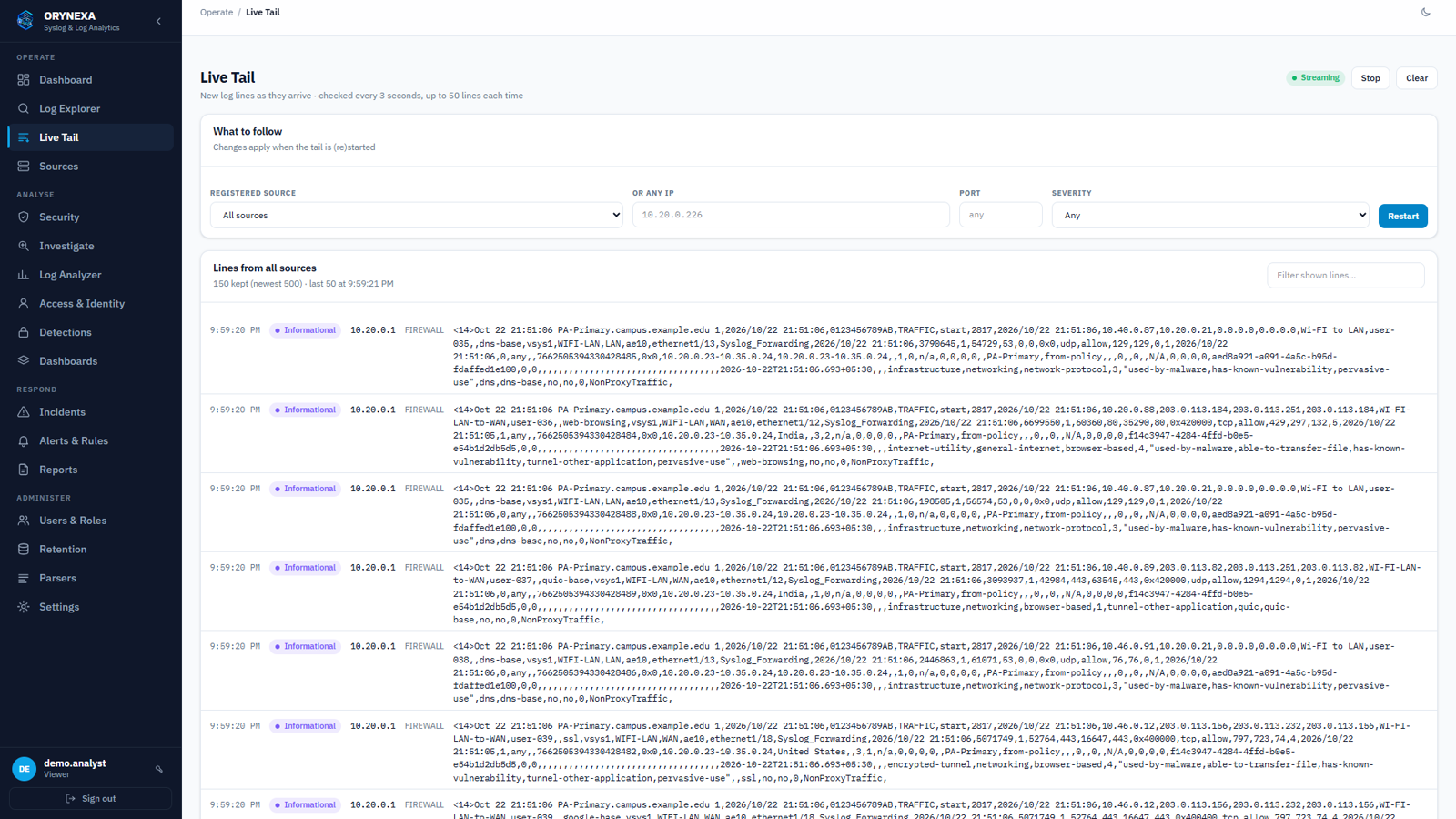Focus the Port input field

coord(1000,215)
